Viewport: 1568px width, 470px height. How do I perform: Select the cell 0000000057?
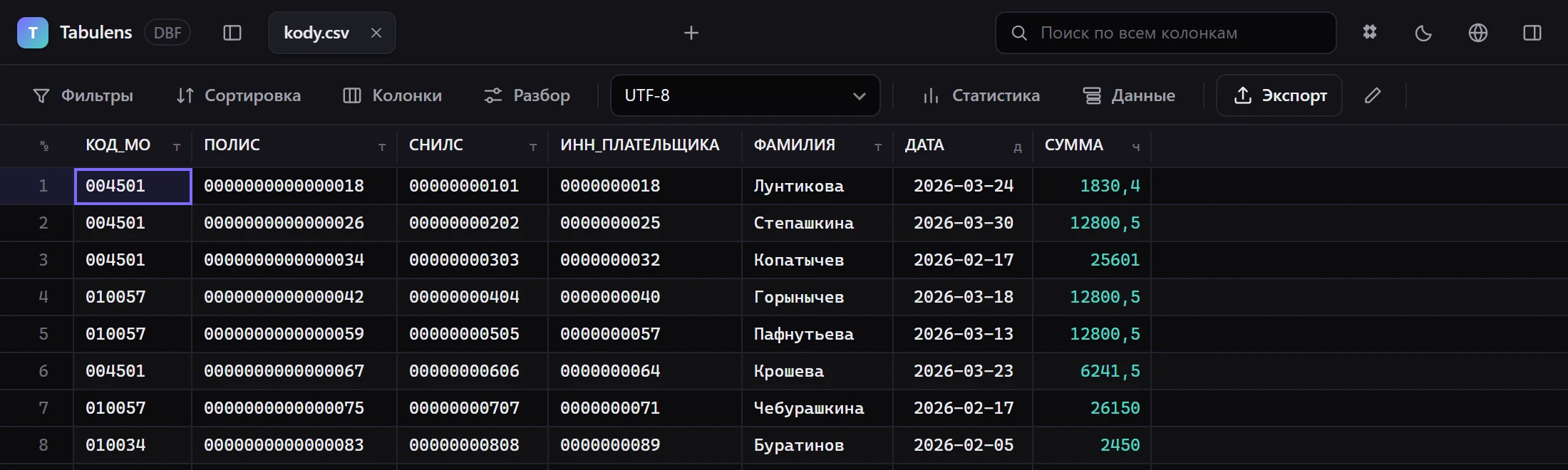(645, 335)
